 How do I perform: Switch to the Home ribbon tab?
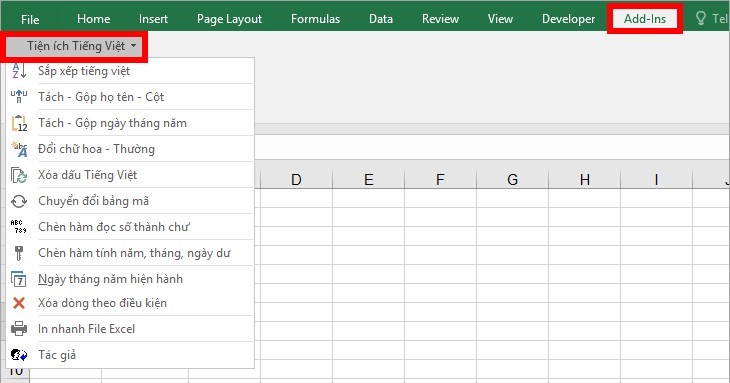click(94, 19)
